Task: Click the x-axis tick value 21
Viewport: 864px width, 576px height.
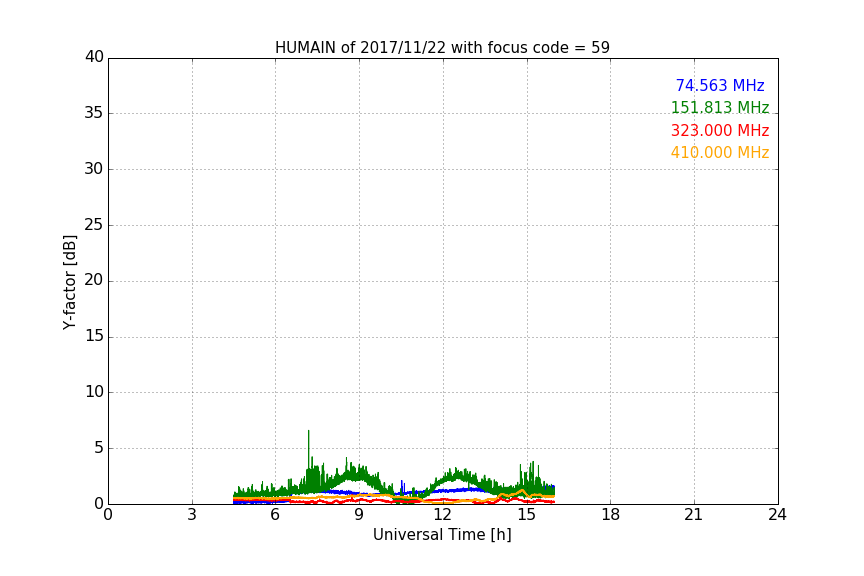Action: (x=694, y=515)
